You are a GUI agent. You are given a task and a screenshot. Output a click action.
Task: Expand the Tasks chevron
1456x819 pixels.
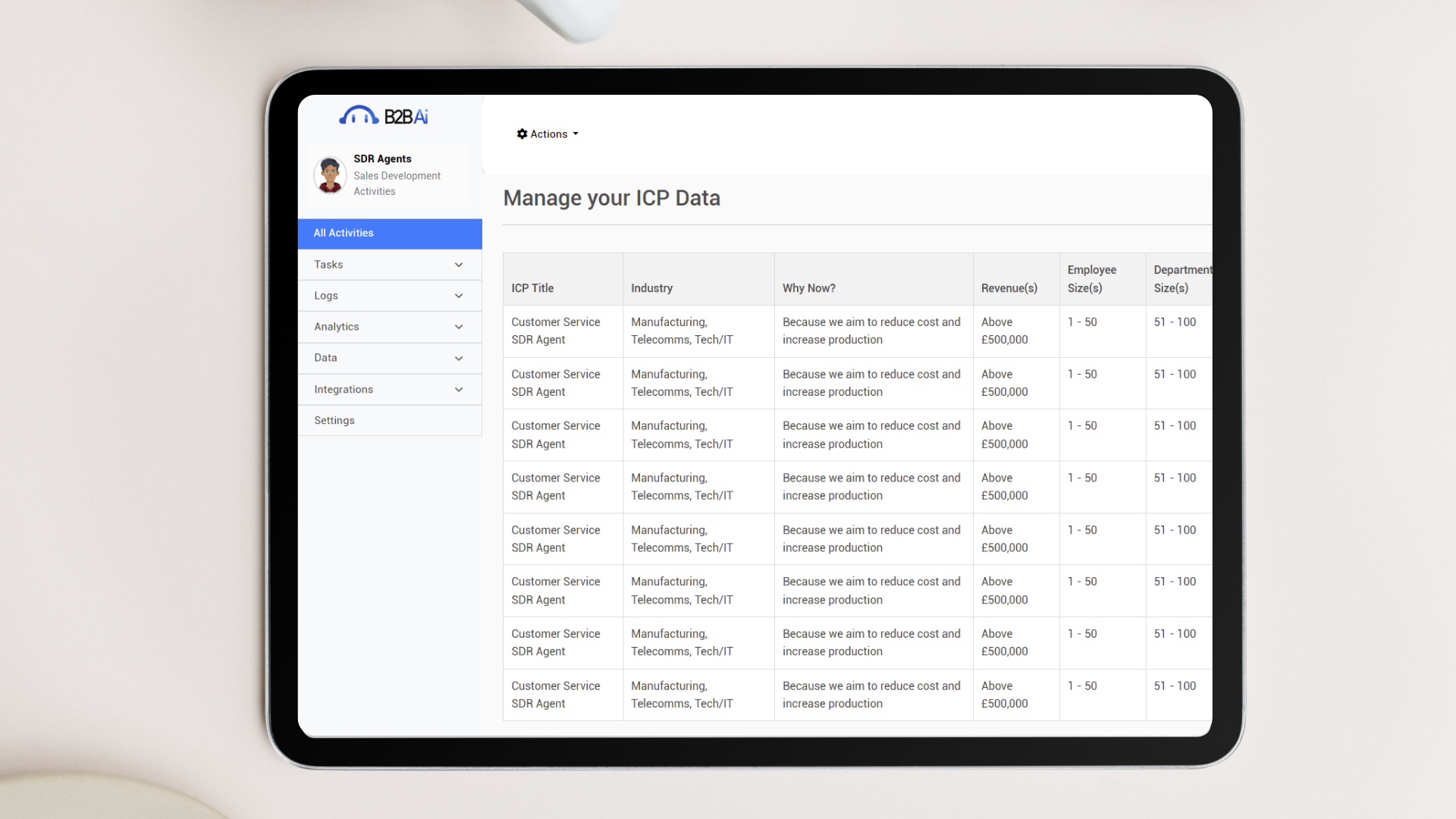coord(459,265)
